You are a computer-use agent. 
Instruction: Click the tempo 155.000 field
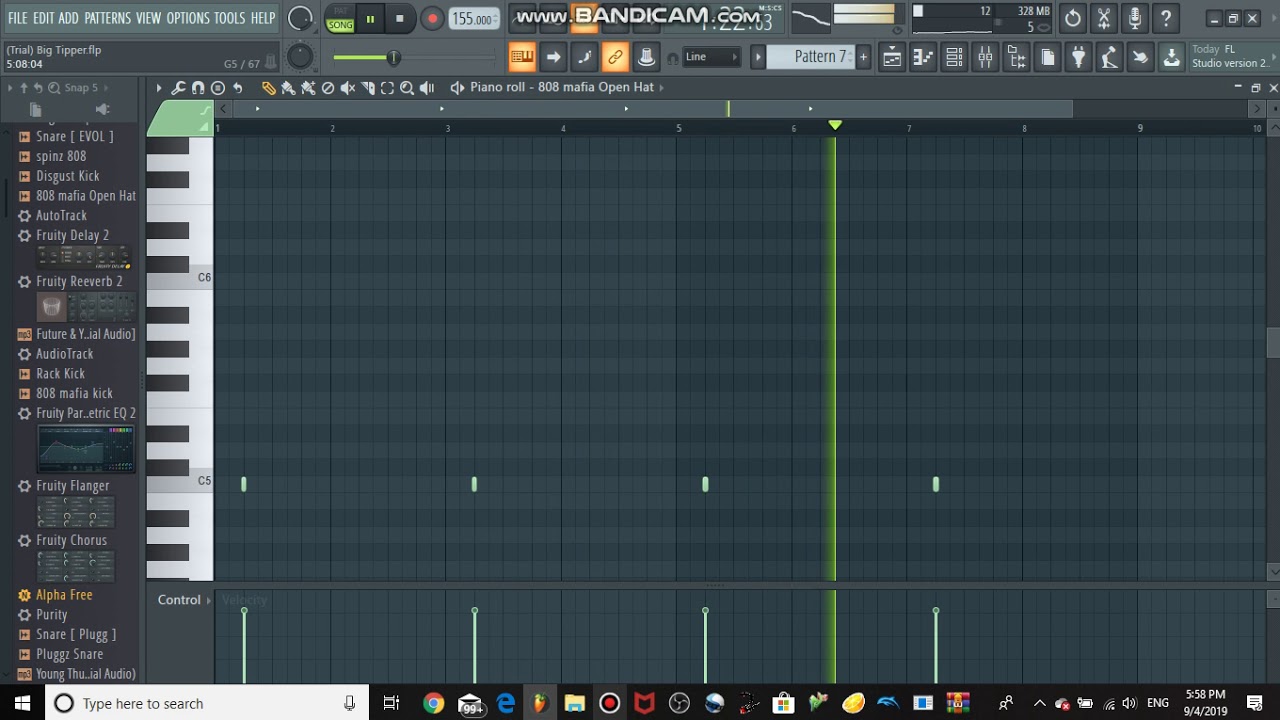click(473, 19)
